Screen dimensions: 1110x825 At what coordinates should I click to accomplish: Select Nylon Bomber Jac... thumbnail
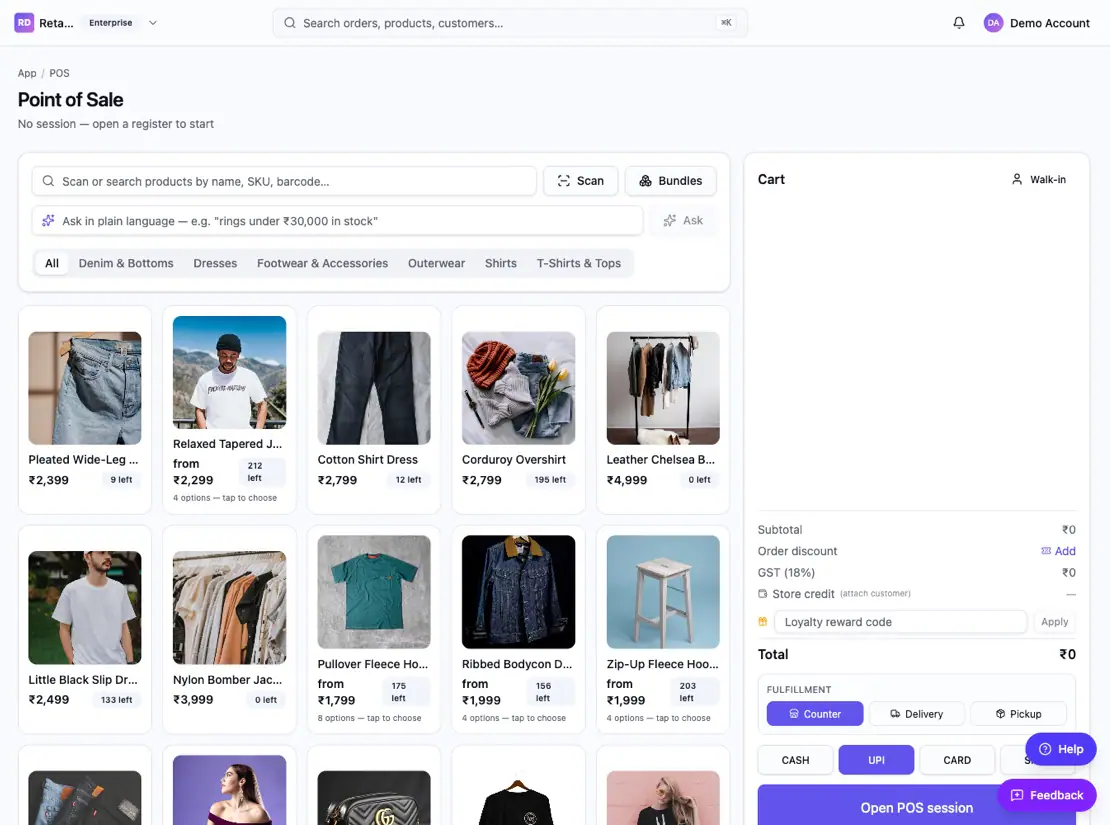(x=229, y=608)
